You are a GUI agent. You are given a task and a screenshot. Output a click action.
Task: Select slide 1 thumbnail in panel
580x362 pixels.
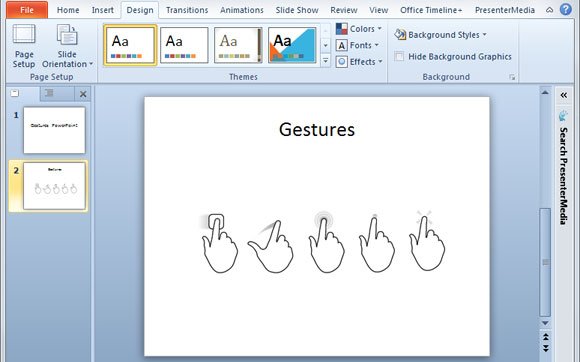pos(54,130)
